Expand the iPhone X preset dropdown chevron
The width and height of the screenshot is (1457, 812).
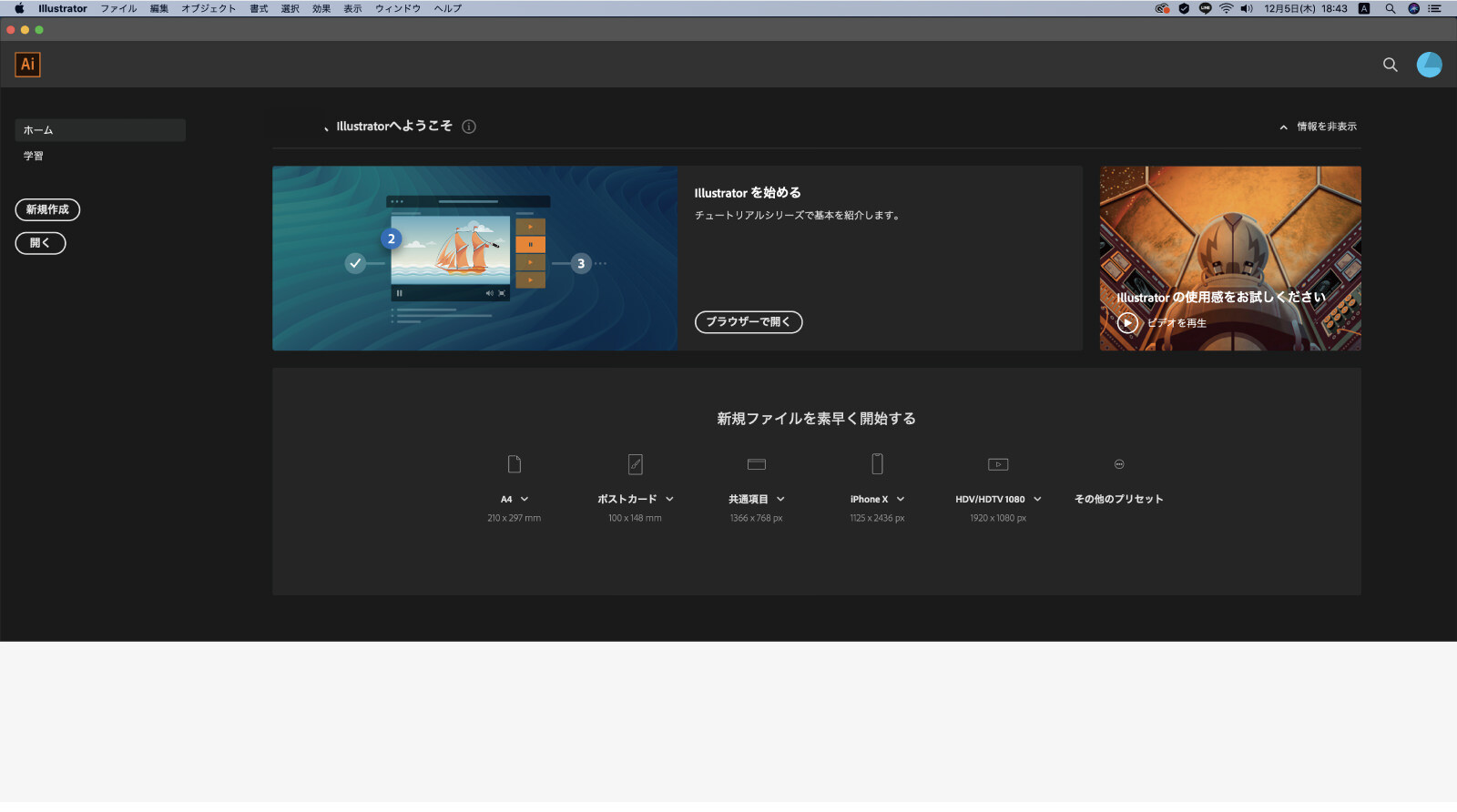point(901,500)
